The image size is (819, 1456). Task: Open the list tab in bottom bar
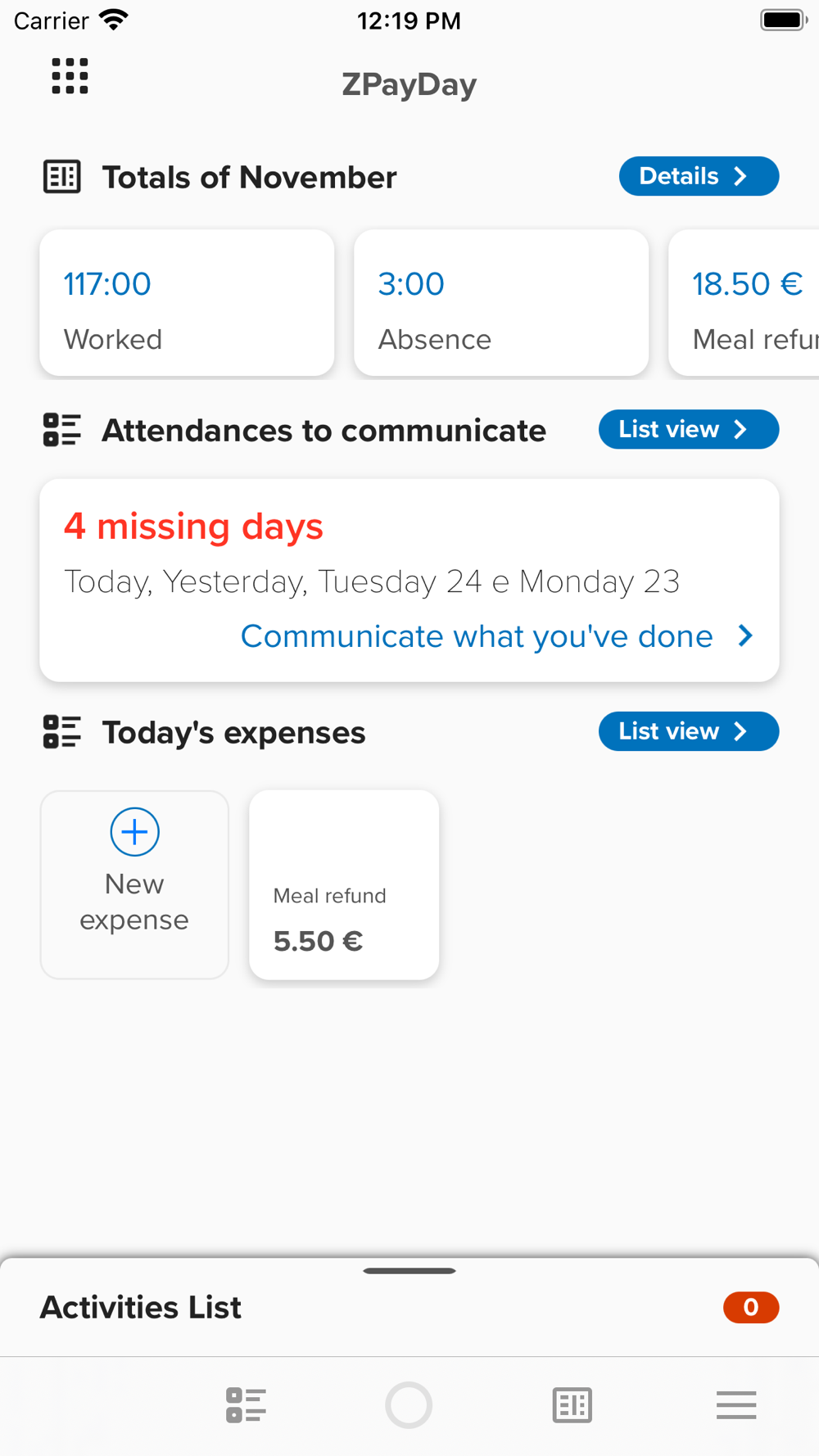point(246,1405)
